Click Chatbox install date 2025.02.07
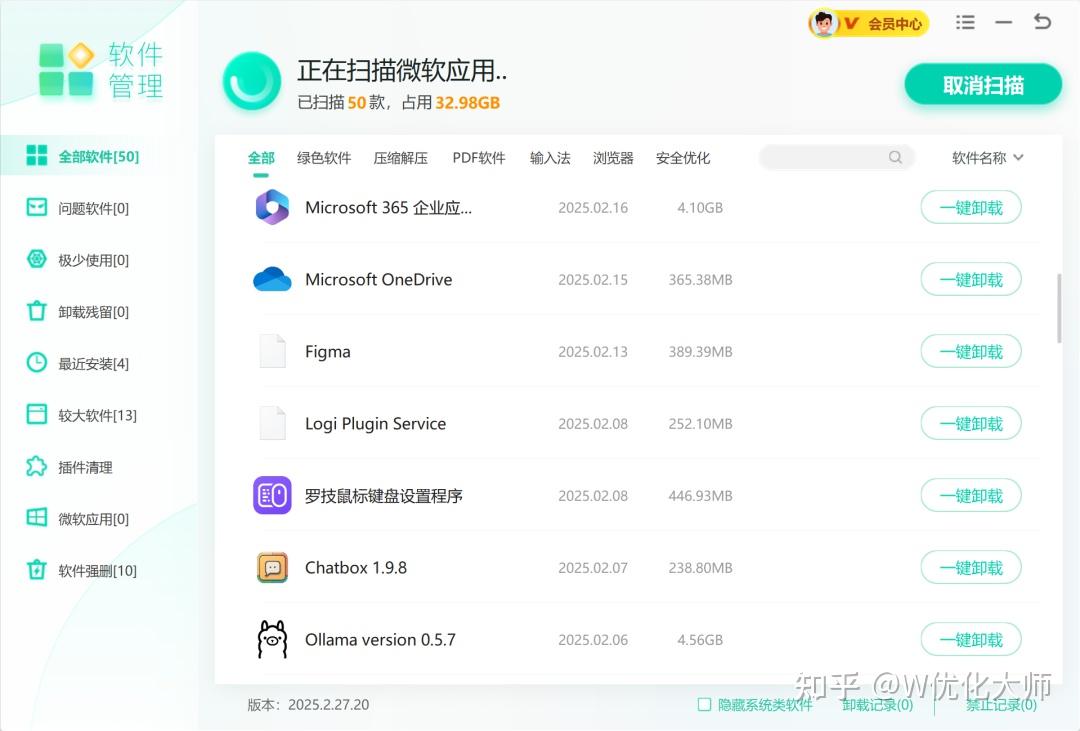This screenshot has height=731, width=1080. tap(592, 568)
